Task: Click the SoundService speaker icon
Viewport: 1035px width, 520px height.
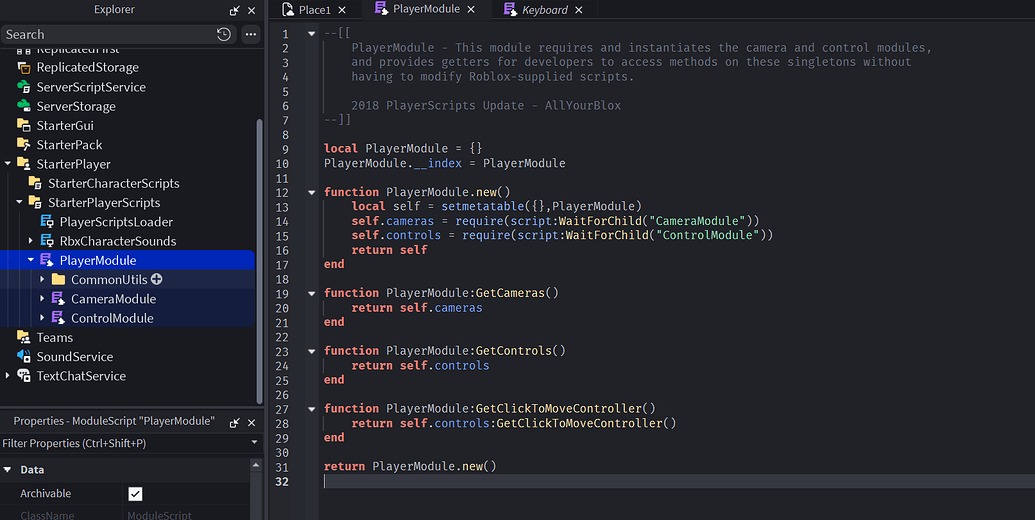Action: tap(24, 356)
